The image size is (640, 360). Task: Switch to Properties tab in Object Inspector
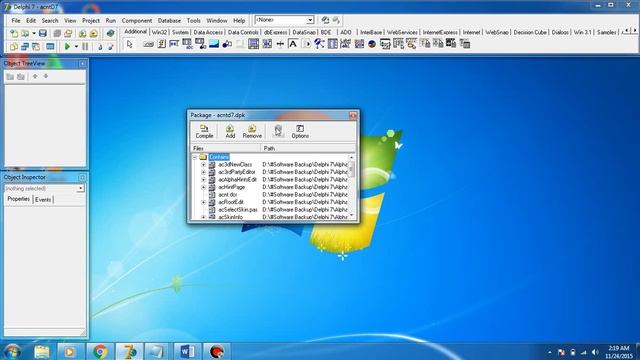(19, 199)
